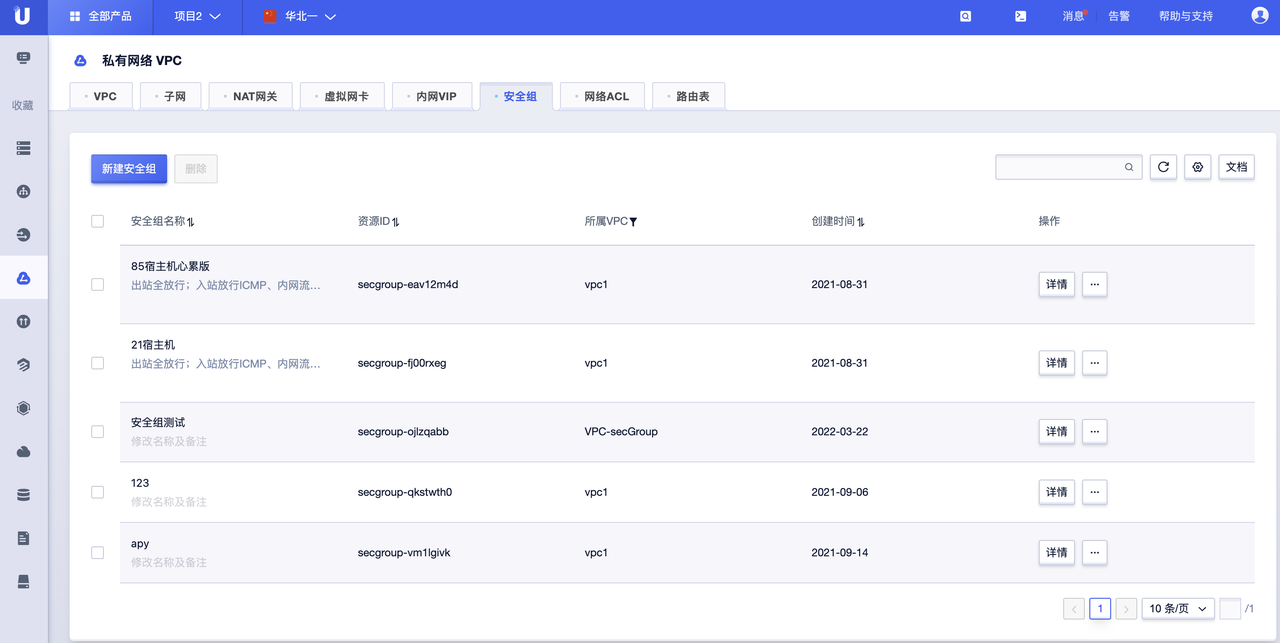
Task: Click the 新建安全组 button
Action: pyautogui.click(x=128, y=168)
